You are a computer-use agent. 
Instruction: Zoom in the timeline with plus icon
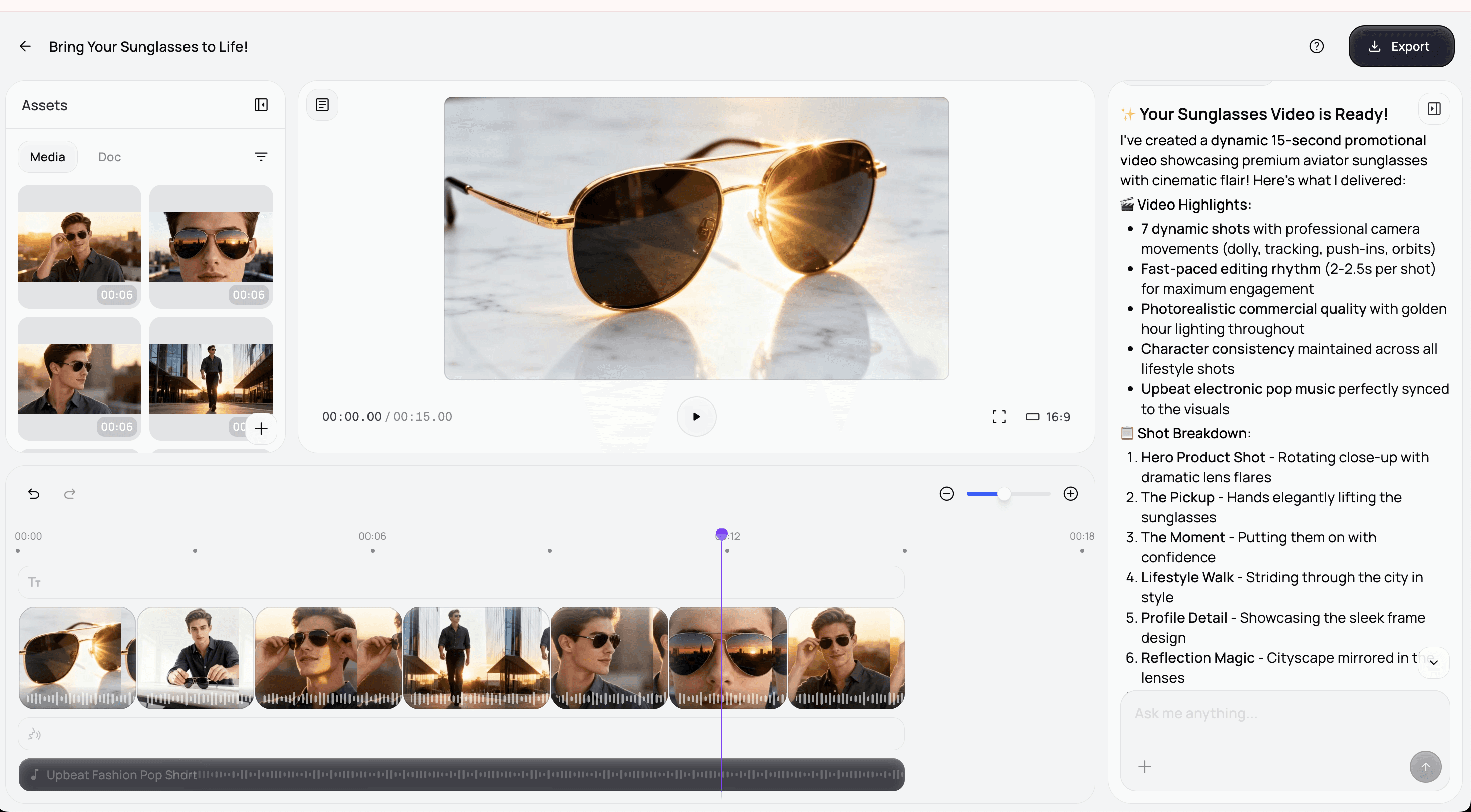1071,494
